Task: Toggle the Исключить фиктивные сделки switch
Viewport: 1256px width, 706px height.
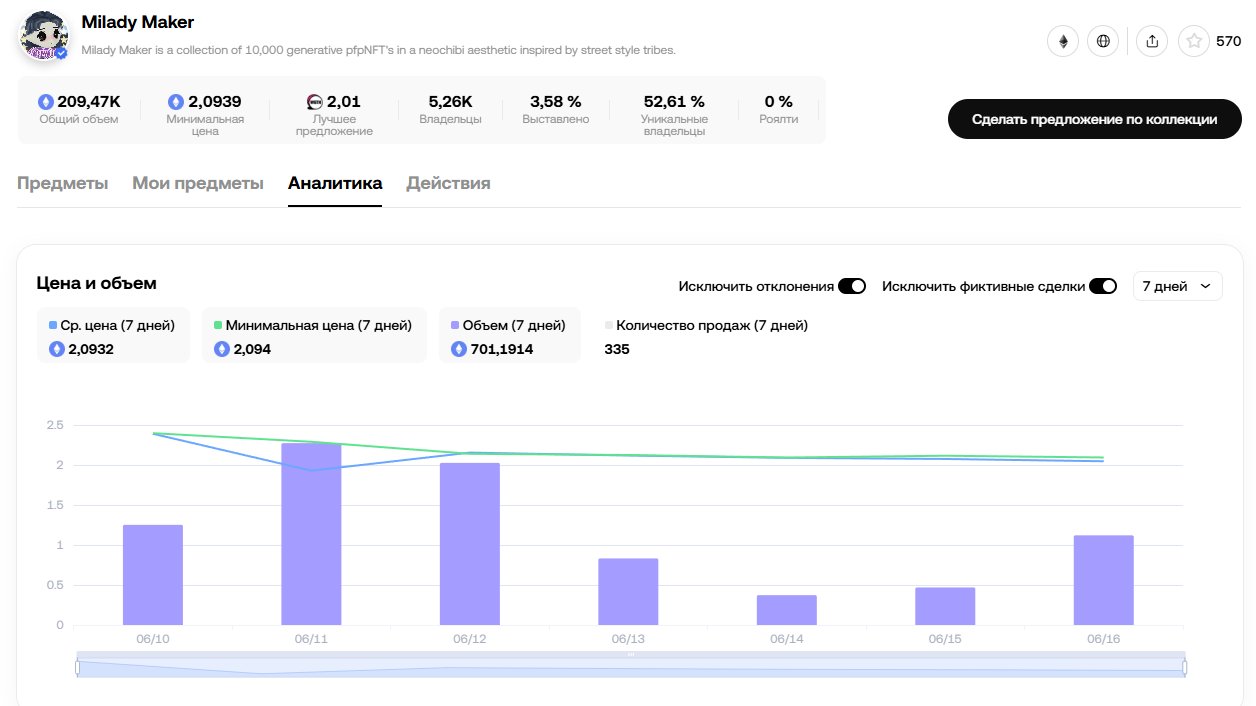Action: 1103,286
